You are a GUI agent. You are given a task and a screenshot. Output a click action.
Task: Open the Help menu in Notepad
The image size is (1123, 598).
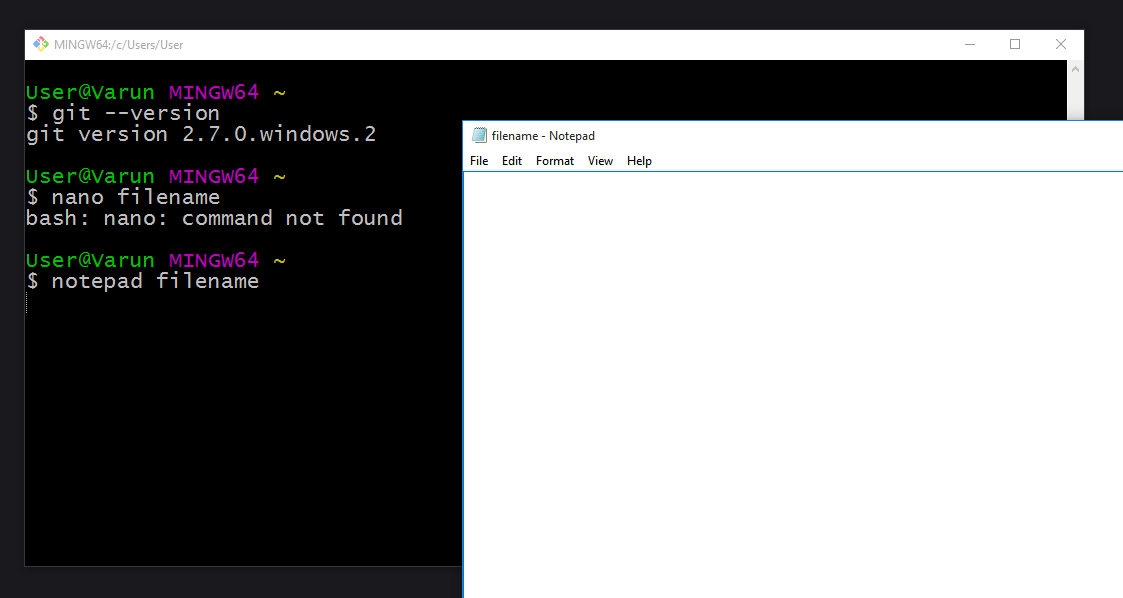tap(639, 160)
